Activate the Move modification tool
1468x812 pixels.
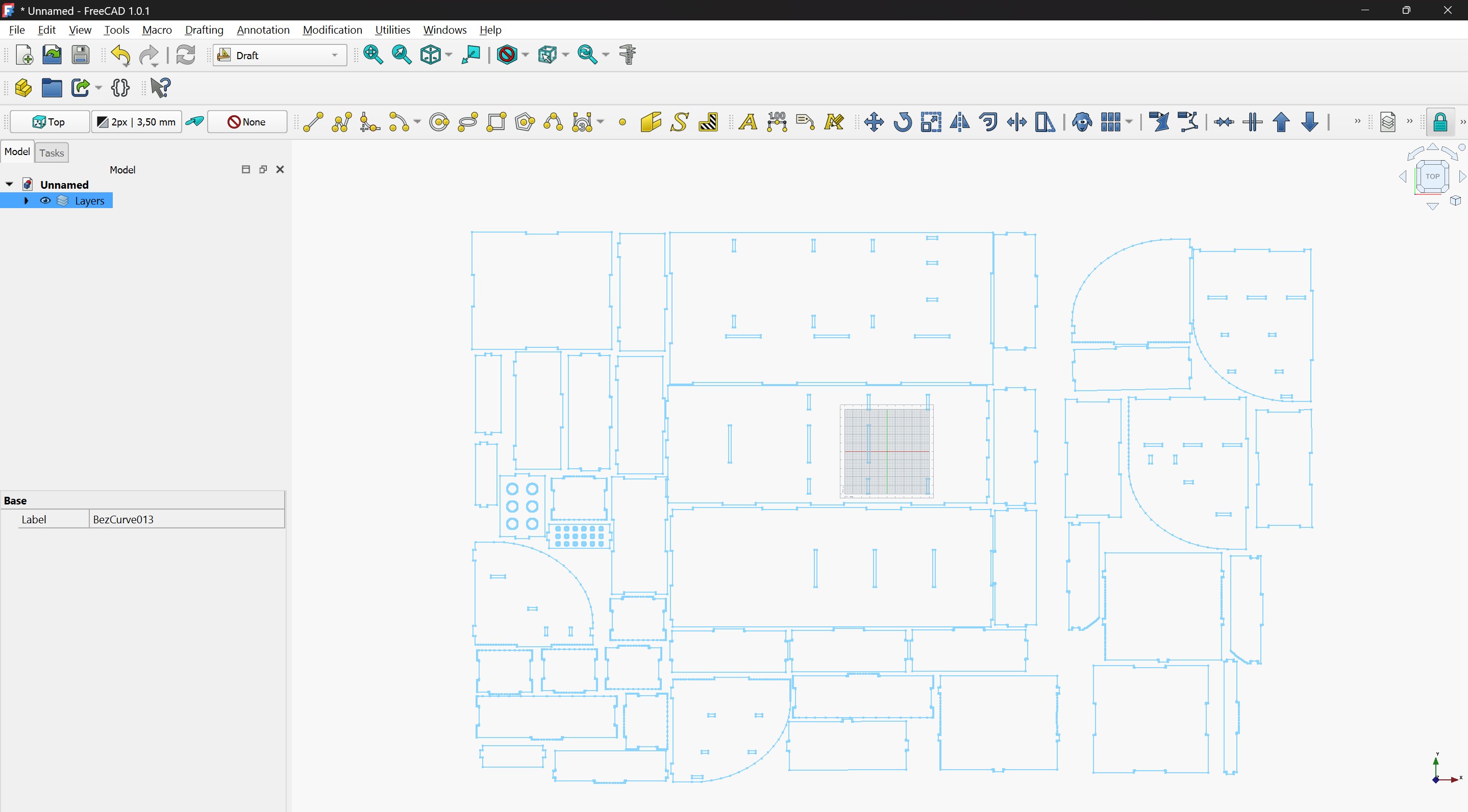874,122
